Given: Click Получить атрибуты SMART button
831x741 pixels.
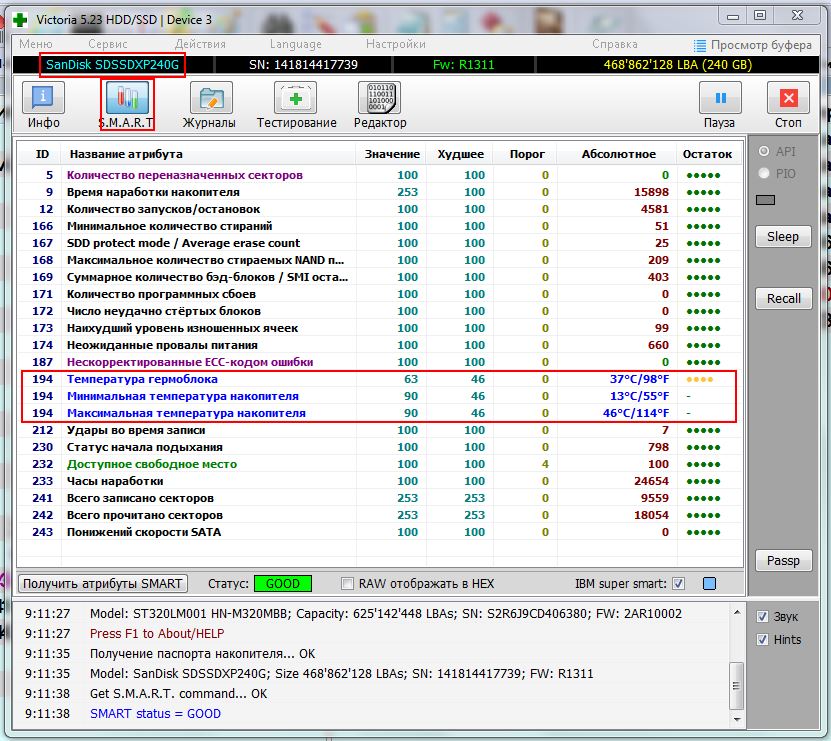Looking at the screenshot, I should (x=103, y=584).
